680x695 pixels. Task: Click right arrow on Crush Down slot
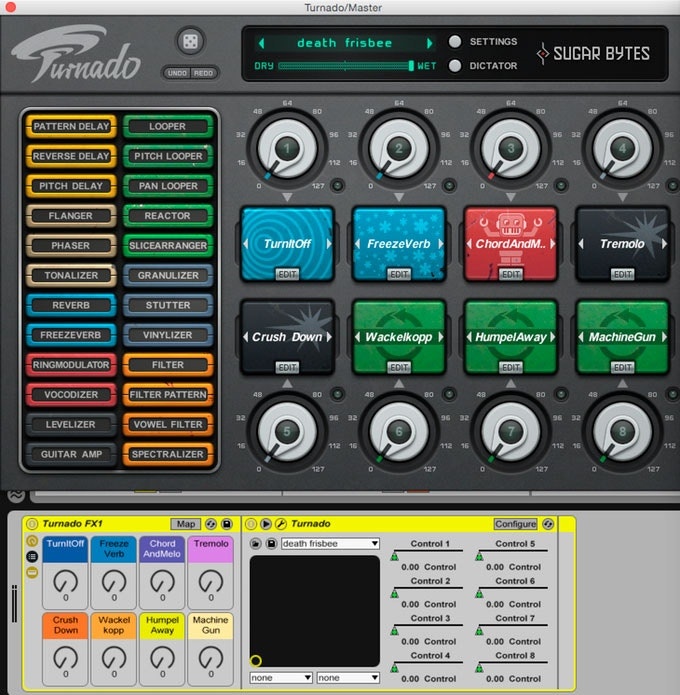click(329, 337)
